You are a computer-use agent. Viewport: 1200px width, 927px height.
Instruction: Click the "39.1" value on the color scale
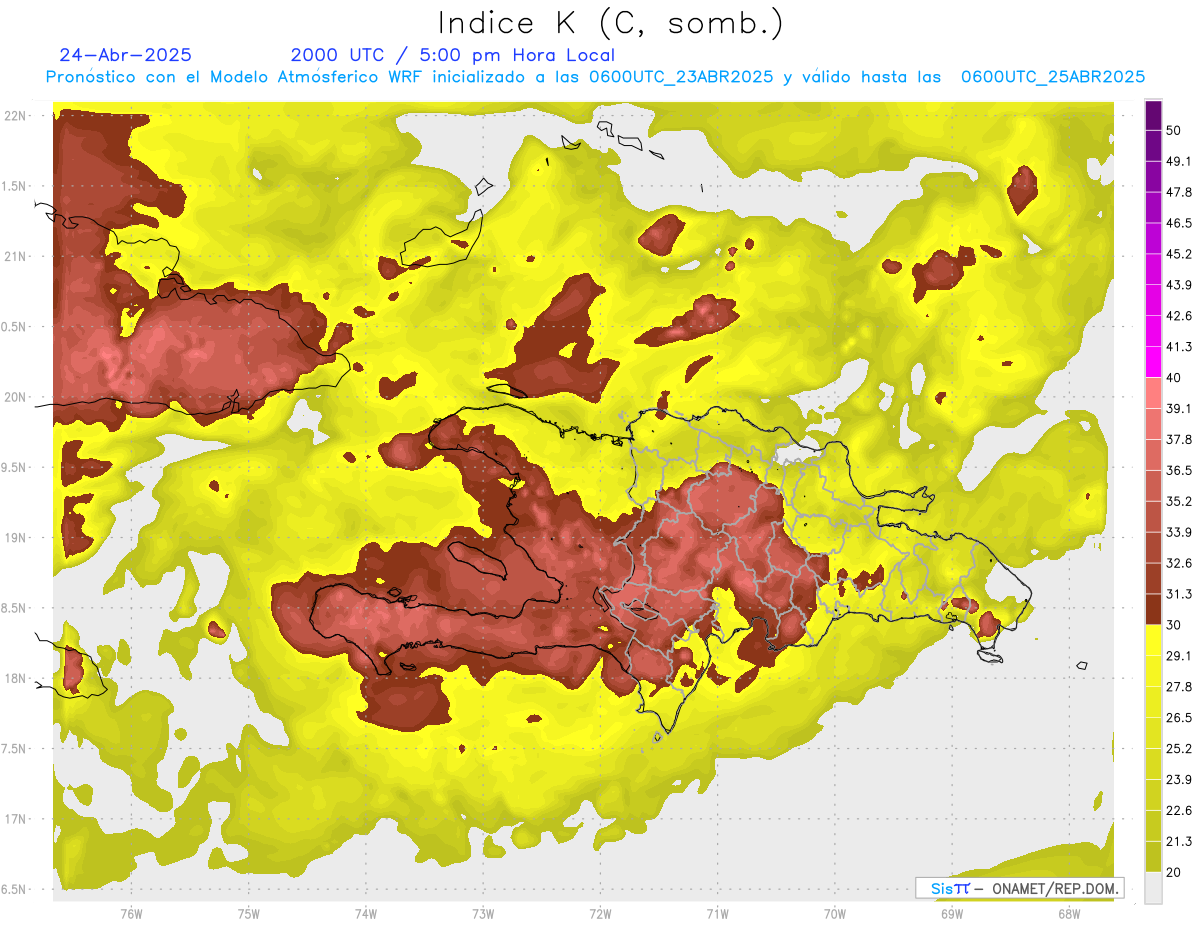point(1179,408)
